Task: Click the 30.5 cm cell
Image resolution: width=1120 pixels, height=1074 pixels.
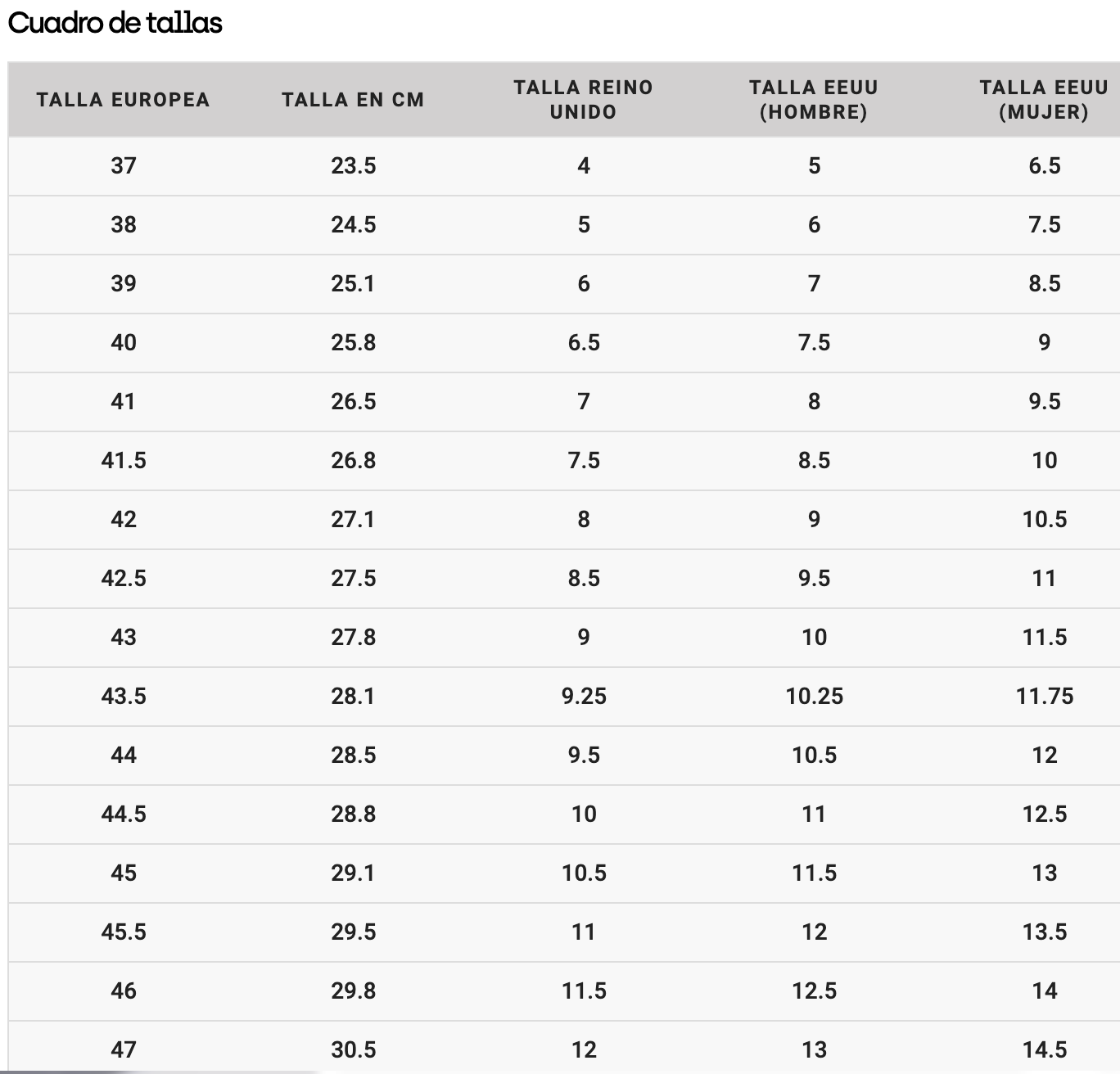Action: click(x=354, y=1049)
